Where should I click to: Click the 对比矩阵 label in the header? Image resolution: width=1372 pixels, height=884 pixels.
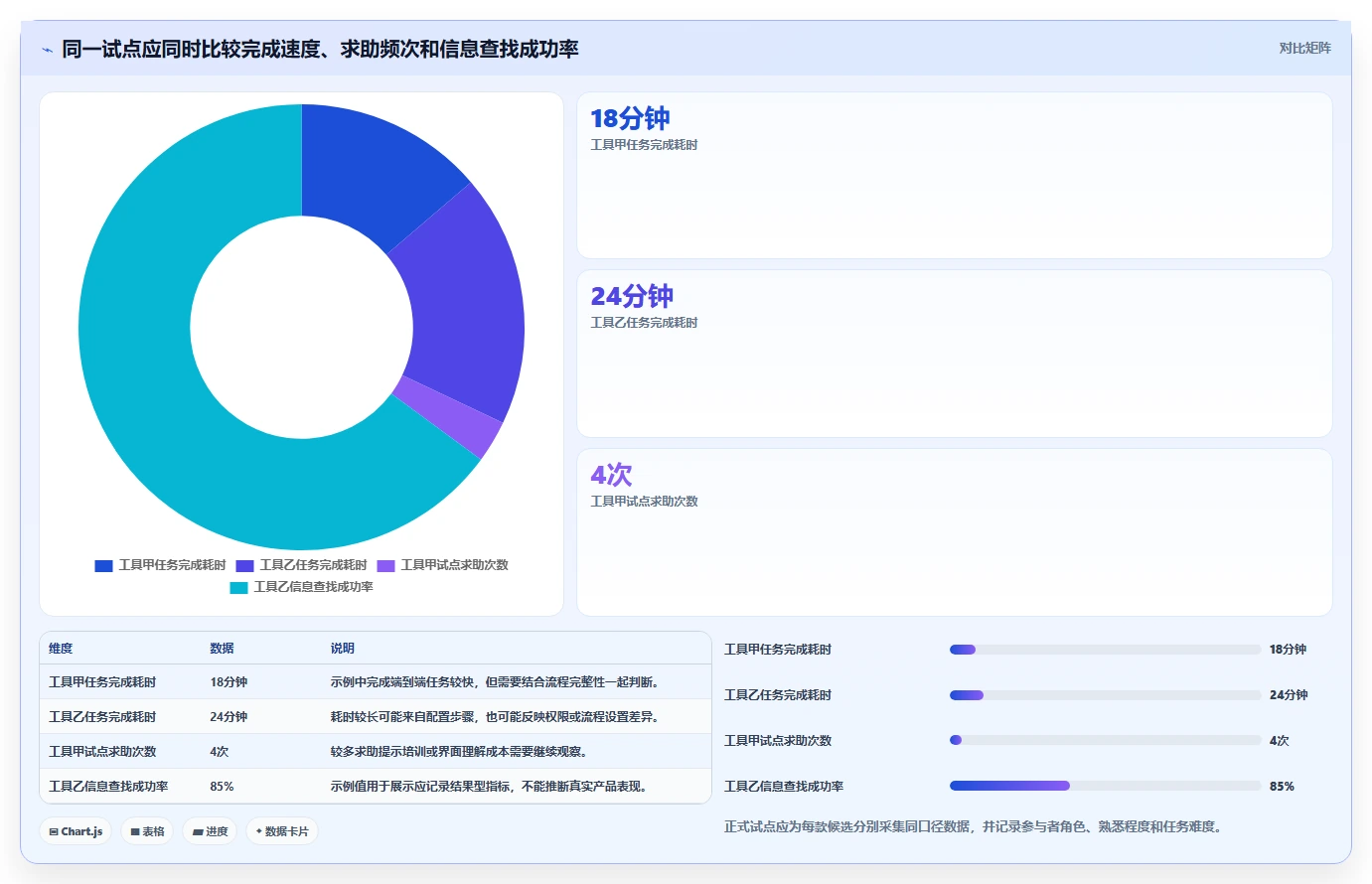click(1304, 48)
